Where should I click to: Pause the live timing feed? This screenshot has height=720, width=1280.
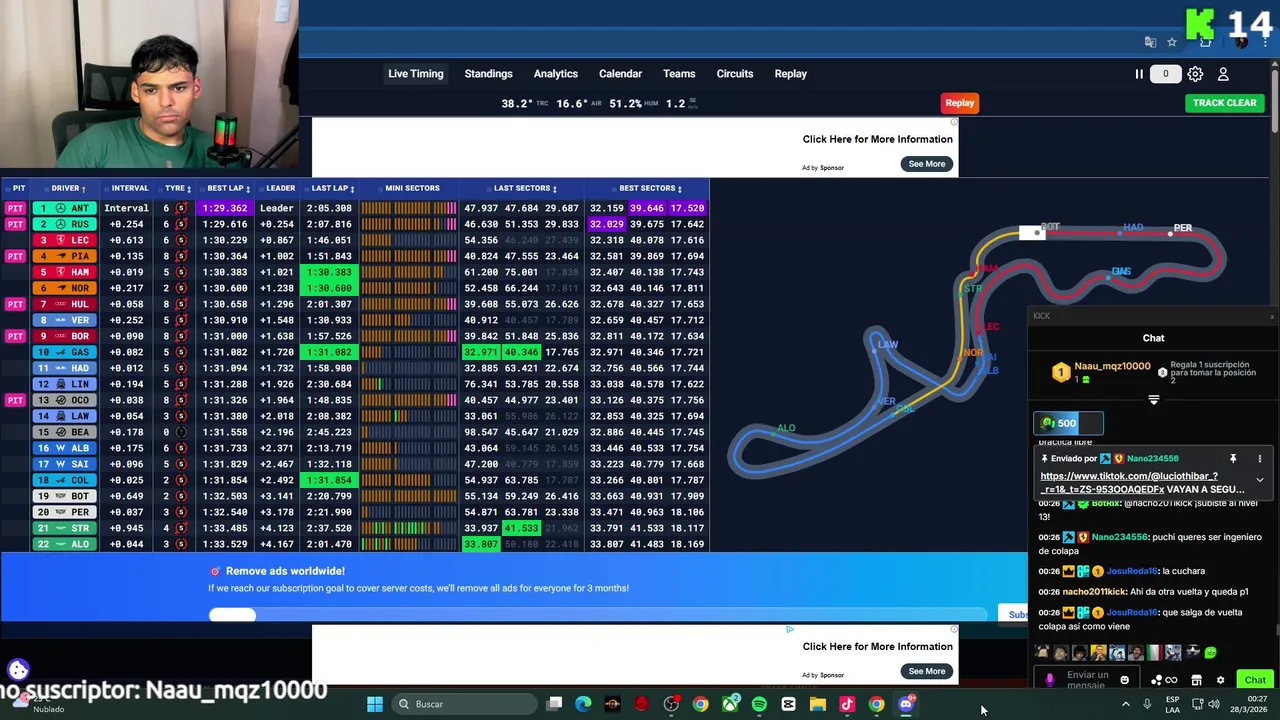pos(1138,74)
